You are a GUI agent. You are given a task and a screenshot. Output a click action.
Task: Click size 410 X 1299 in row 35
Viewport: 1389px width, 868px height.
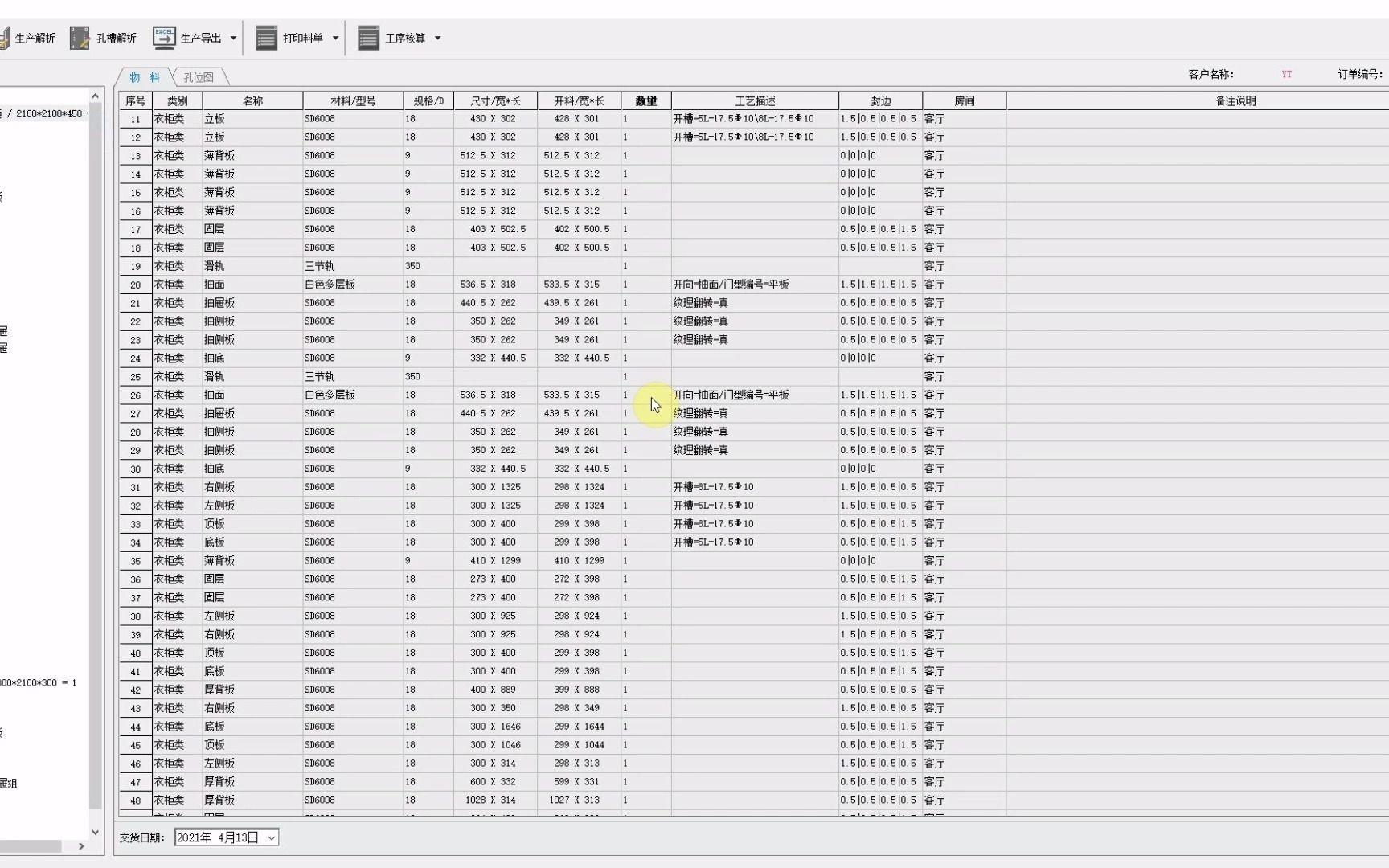(x=497, y=561)
